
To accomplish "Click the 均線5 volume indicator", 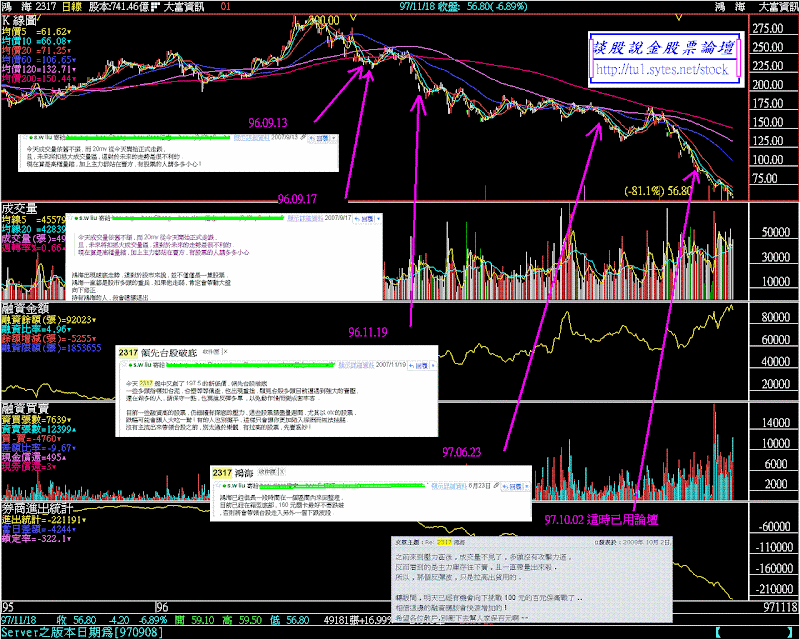I will 34,219.
